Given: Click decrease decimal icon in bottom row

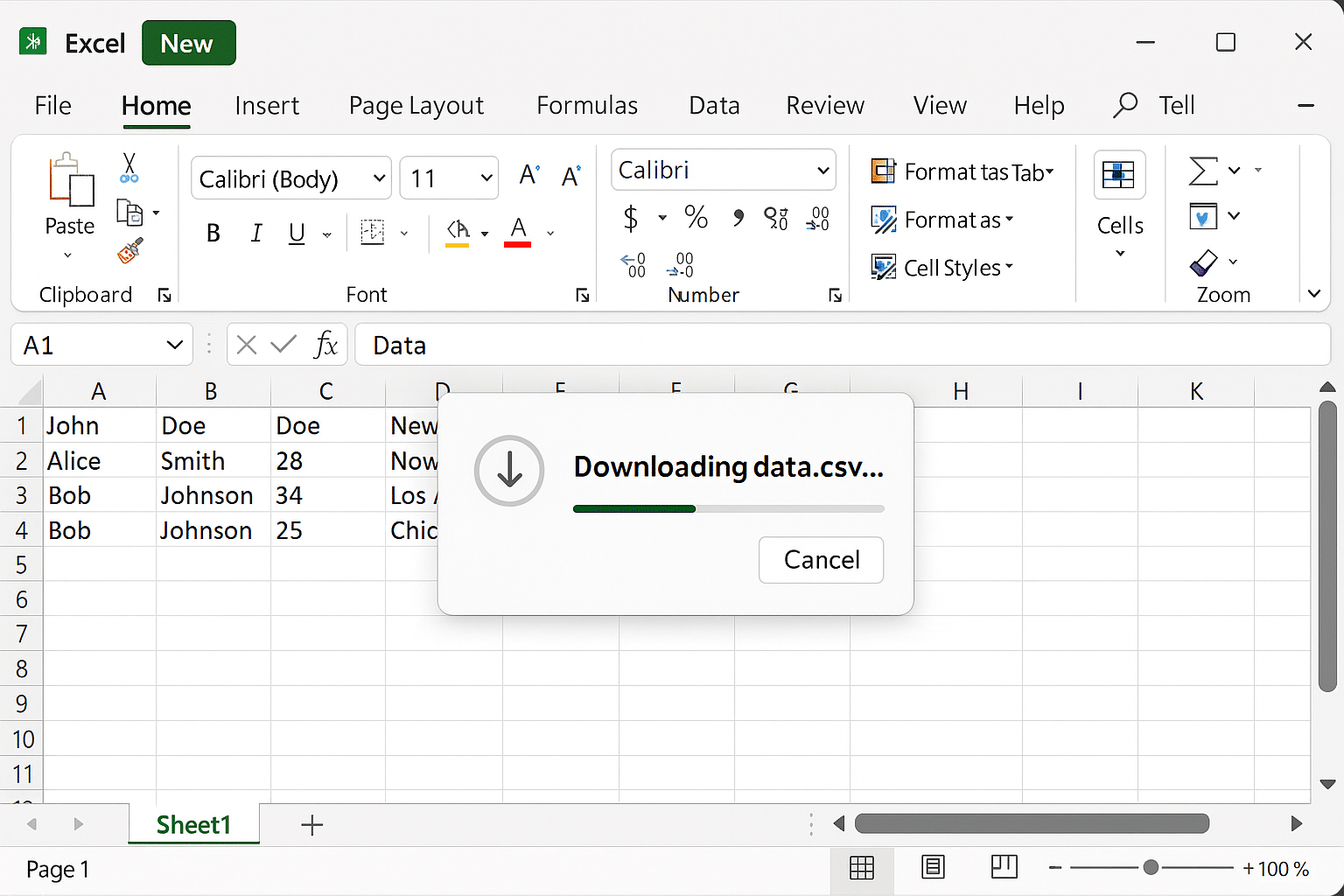Looking at the screenshot, I should pos(680,264).
